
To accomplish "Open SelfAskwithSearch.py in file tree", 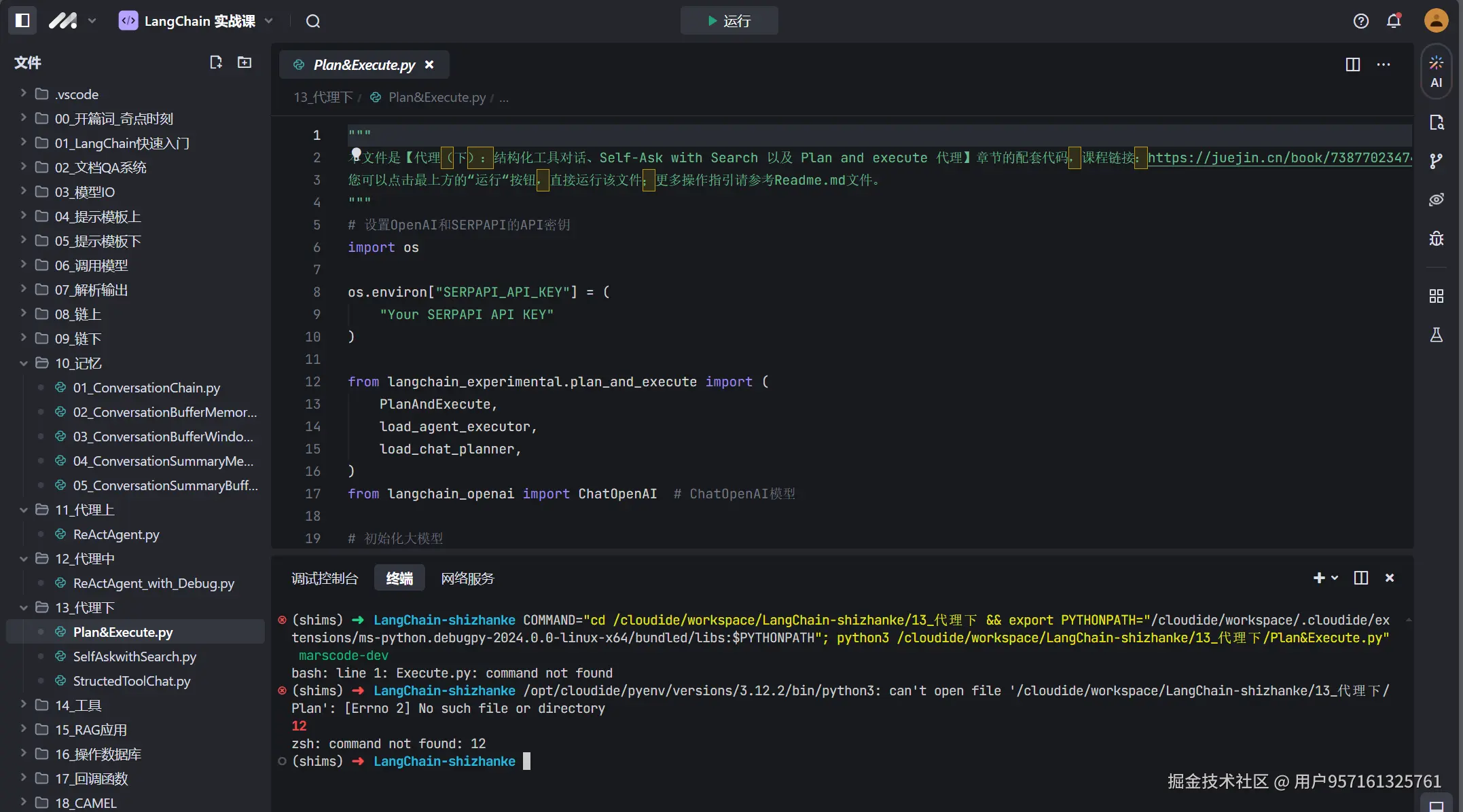I will pyautogui.click(x=134, y=657).
